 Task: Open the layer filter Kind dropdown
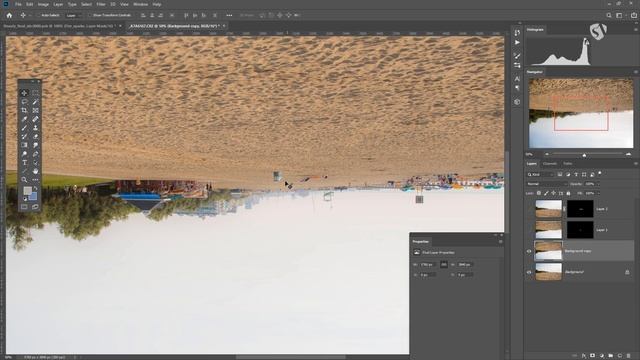coord(540,174)
